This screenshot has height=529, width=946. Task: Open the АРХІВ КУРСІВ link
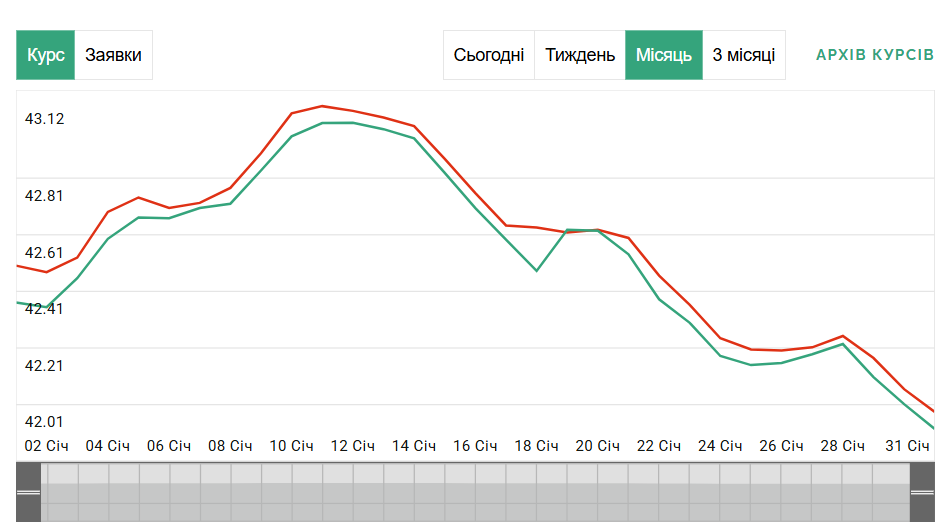(x=875, y=54)
